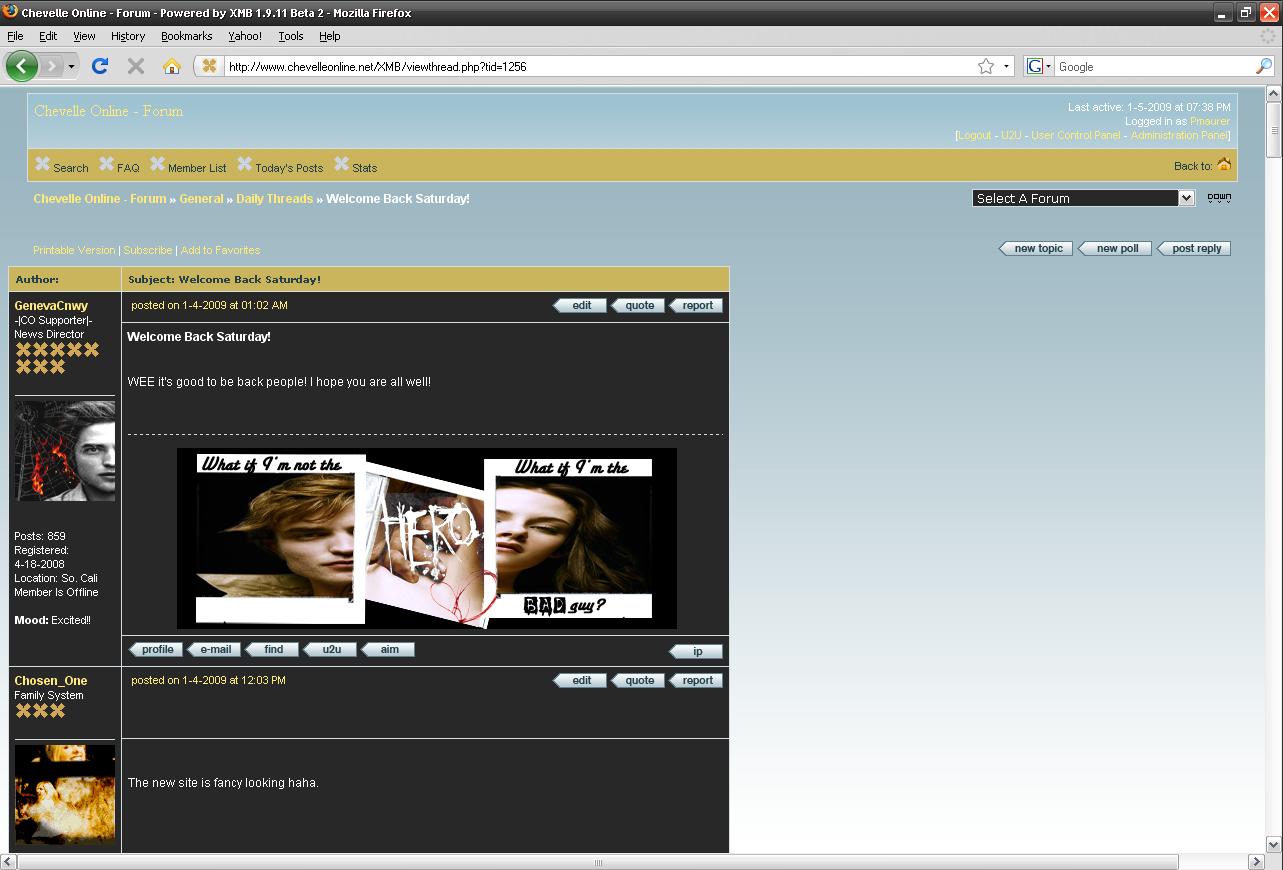This screenshot has width=1283, height=870.
Task: Open the Bookmarks menu
Action: [x=186, y=36]
